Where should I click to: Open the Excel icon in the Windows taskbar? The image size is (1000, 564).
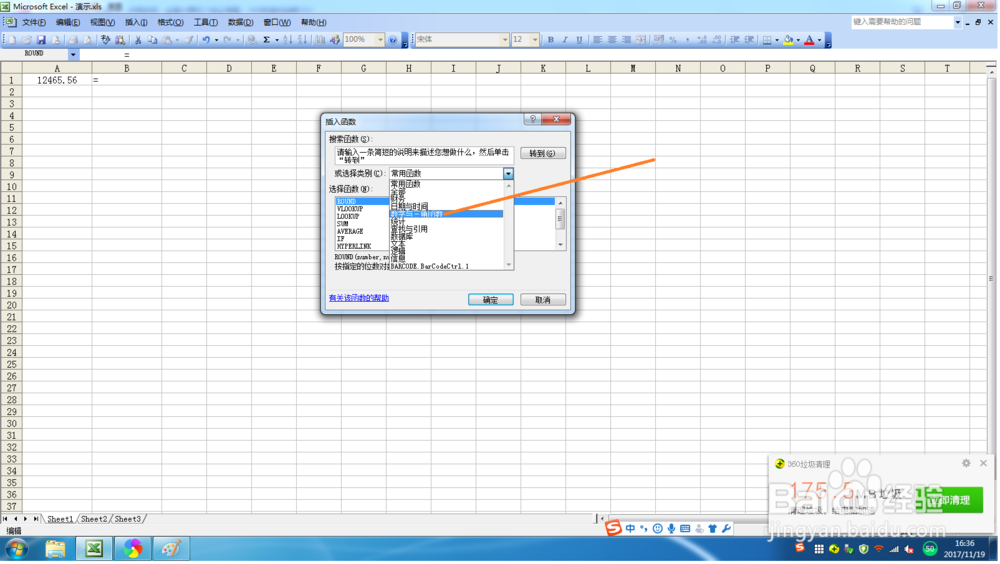pyautogui.click(x=94, y=549)
